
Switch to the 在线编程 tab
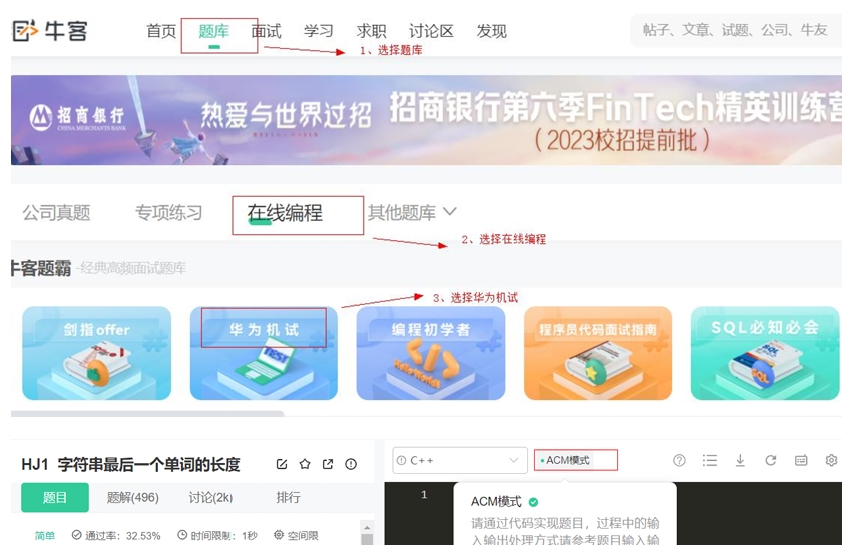click(x=285, y=213)
